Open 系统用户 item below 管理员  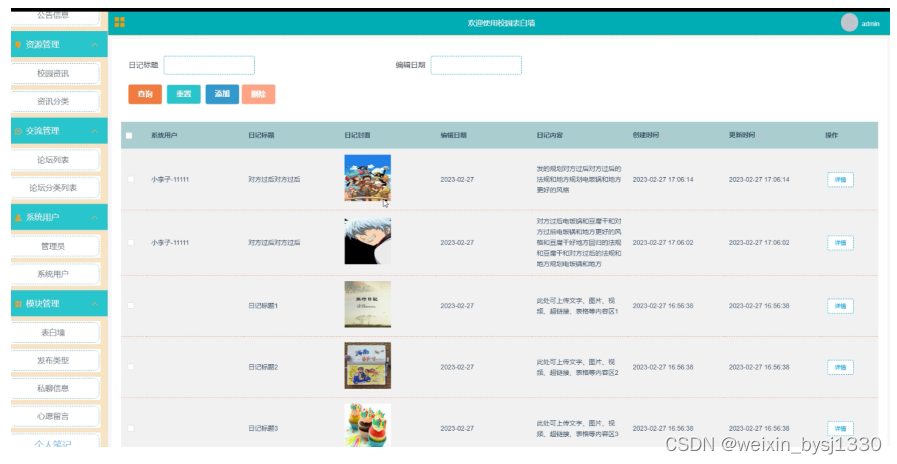55,274
